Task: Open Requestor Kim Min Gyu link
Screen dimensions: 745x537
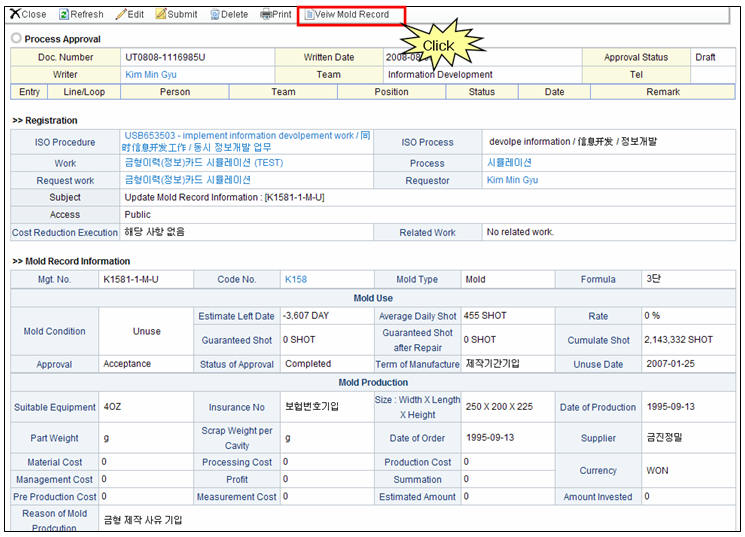Action: [512, 181]
